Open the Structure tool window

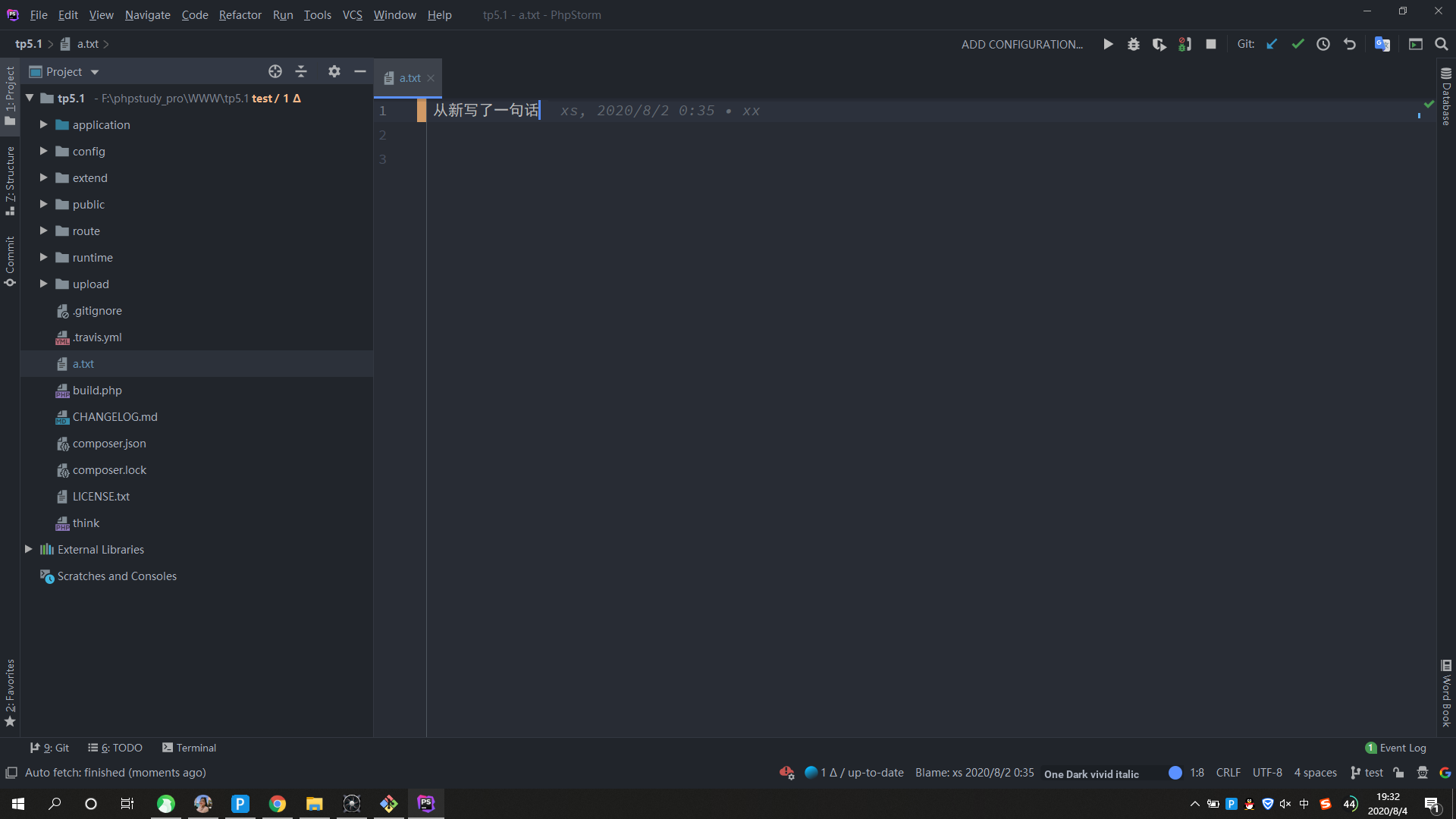pos(10,180)
